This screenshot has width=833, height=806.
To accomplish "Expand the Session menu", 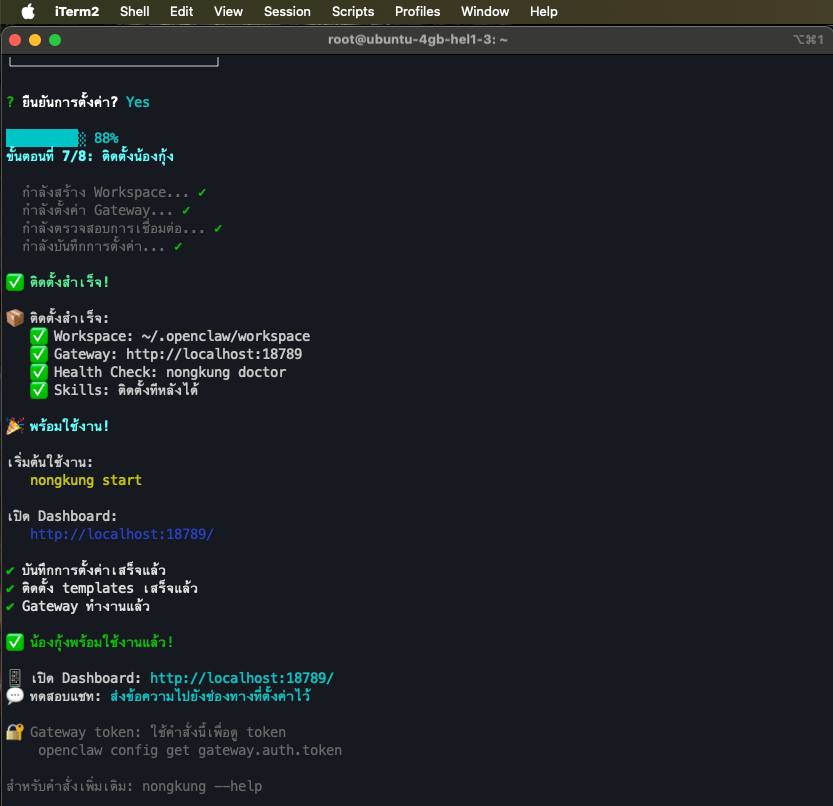I will tap(287, 12).
